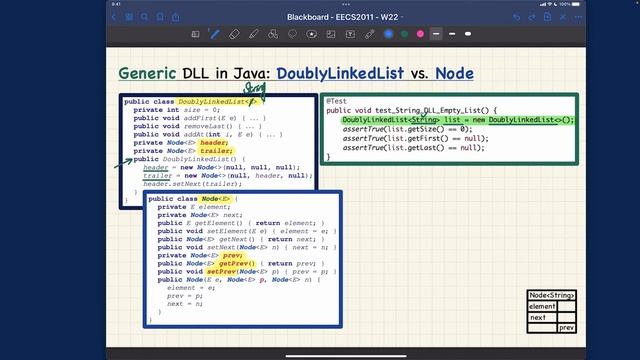640x360 pixels.
Task: Toggle read-only mode pencil icon
Action: tap(563, 17)
